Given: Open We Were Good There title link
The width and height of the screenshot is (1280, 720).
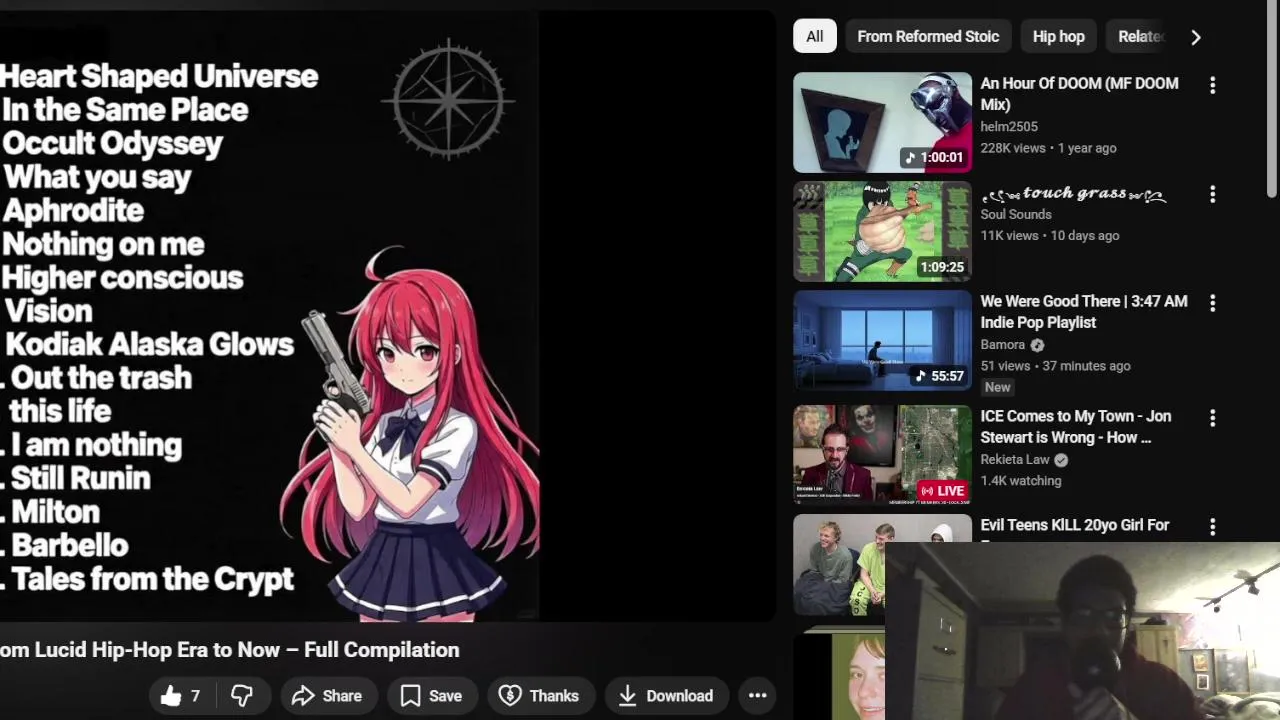Looking at the screenshot, I should point(1084,312).
